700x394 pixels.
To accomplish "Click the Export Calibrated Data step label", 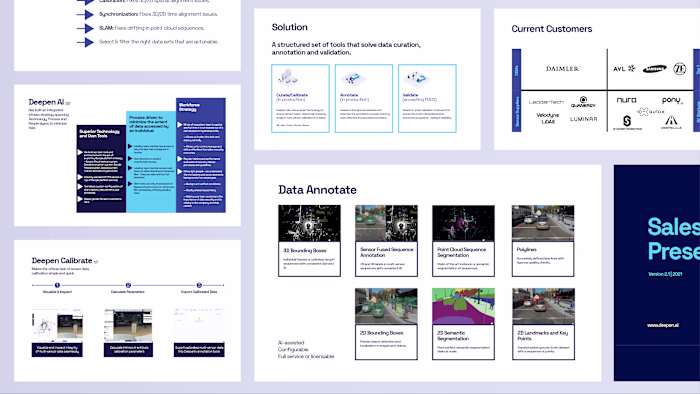I will coord(199,292).
